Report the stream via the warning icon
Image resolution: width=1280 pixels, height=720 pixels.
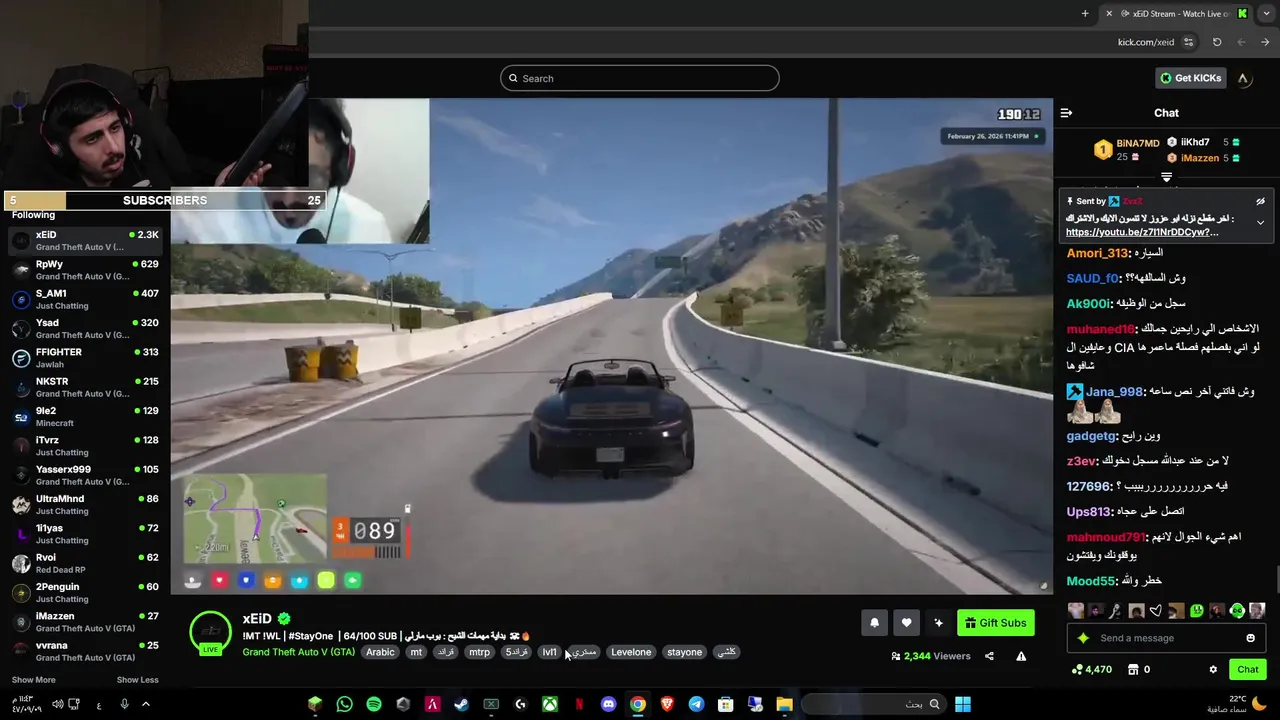(1021, 656)
